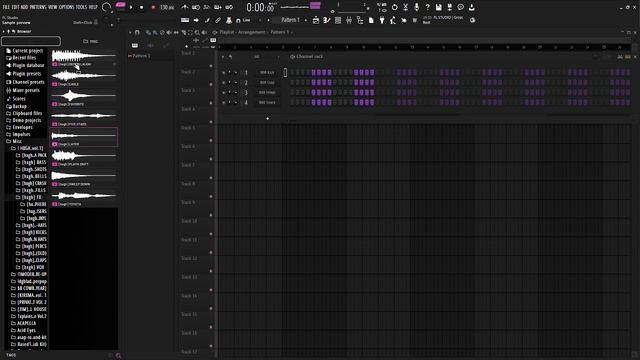Open the FILE menu
This screenshot has height=360, width=640.
coord(6,7)
